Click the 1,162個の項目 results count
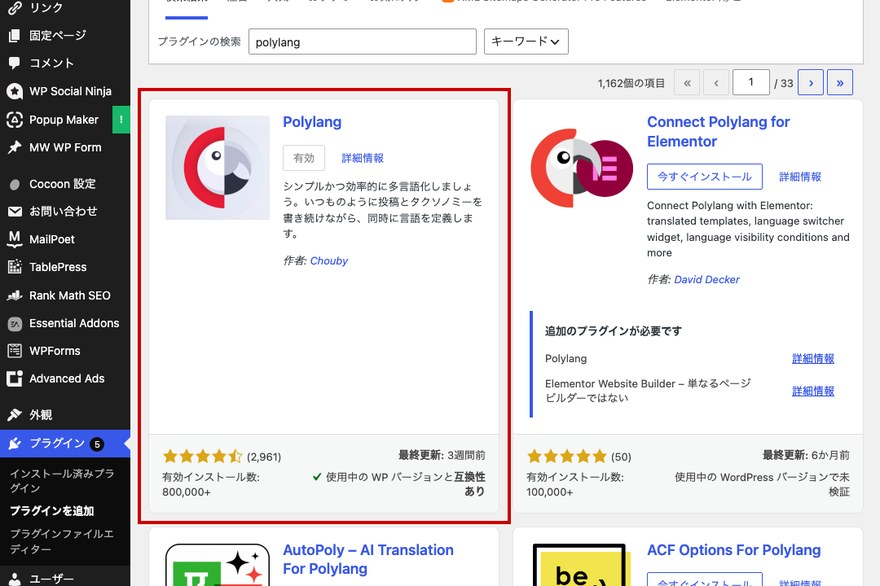Image resolution: width=880 pixels, height=586 pixels. tap(631, 84)
